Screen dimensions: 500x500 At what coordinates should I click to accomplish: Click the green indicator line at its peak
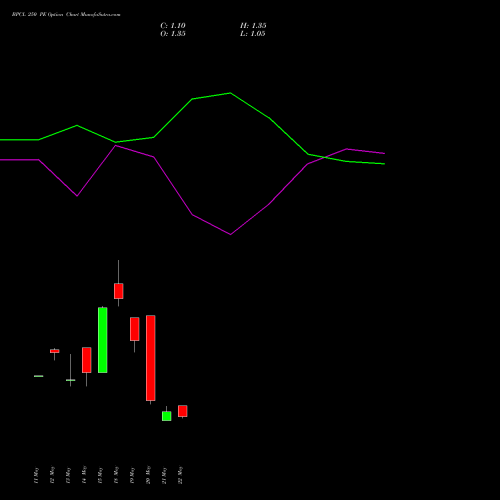[x=230, y=93]
